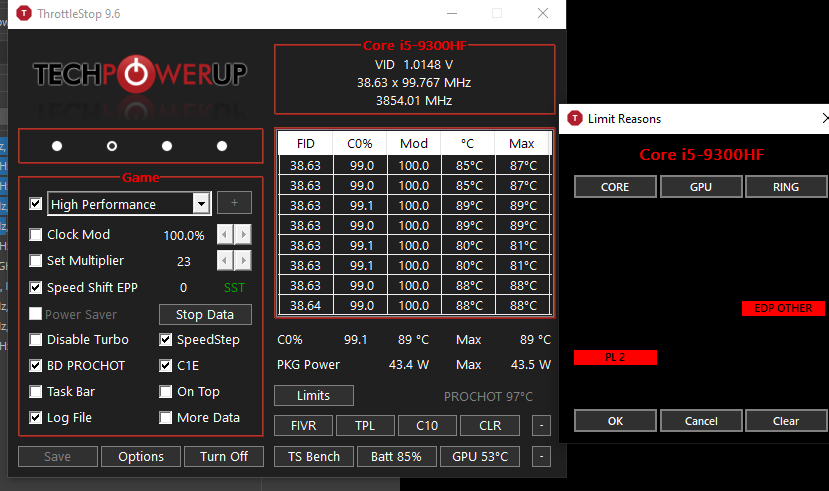Click the green SST label
Viewport: 829px width, 491px height.
pyautogui.click(x=234, y=288)
